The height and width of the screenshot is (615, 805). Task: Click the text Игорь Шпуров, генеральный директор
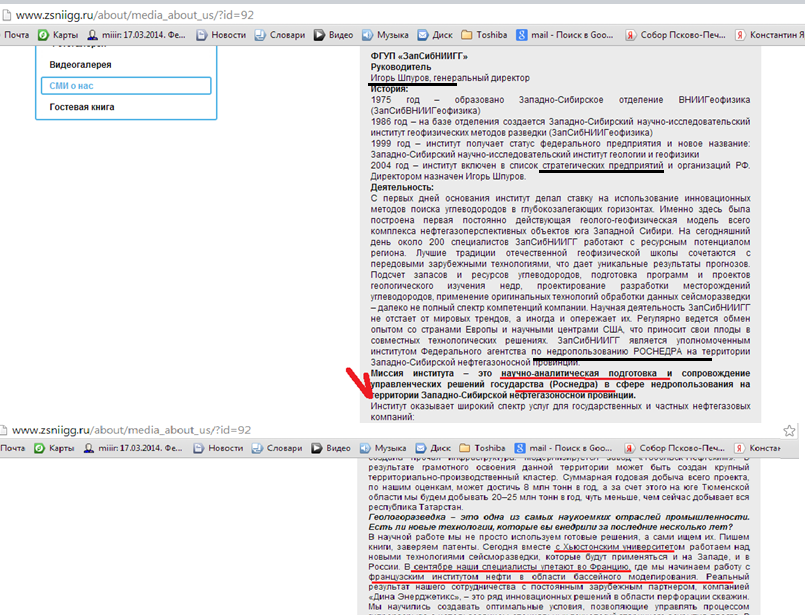coord(450,78)
